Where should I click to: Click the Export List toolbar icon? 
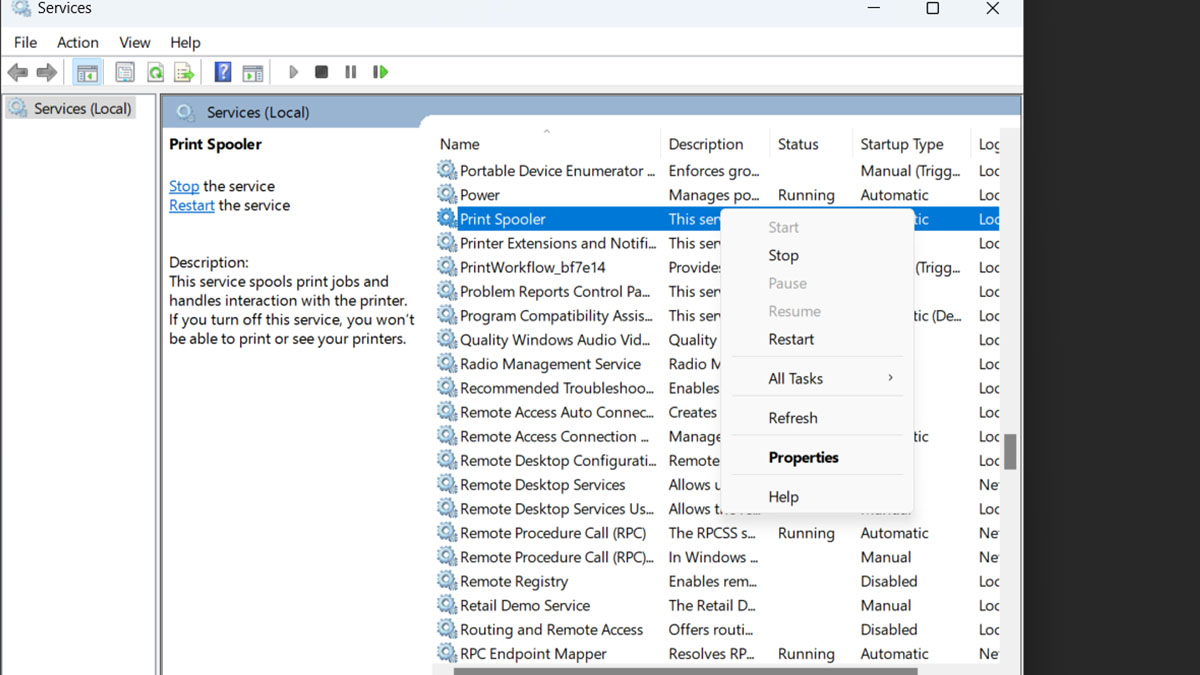(x=184, y=72)
